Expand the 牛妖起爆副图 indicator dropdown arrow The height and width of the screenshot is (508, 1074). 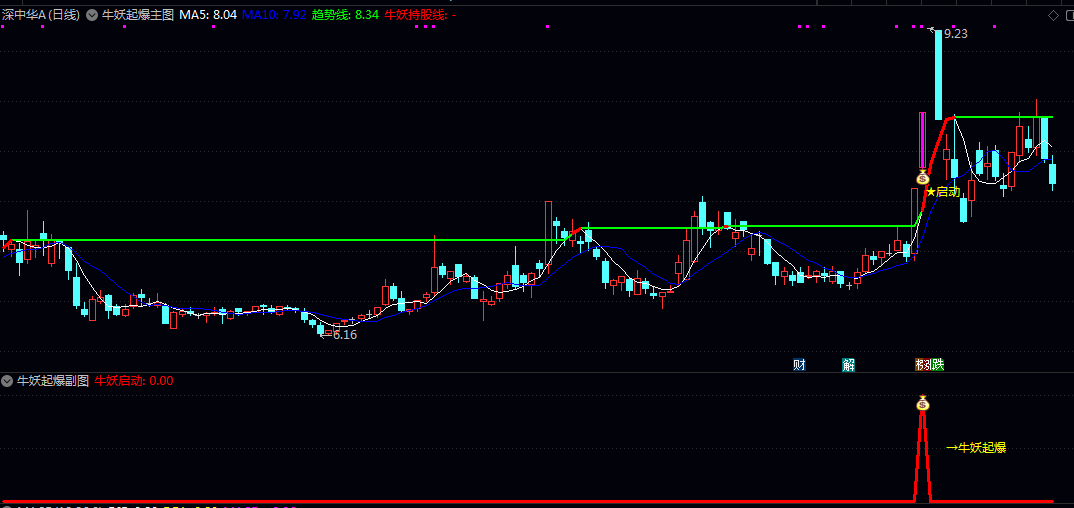click(x=8, y=381)
